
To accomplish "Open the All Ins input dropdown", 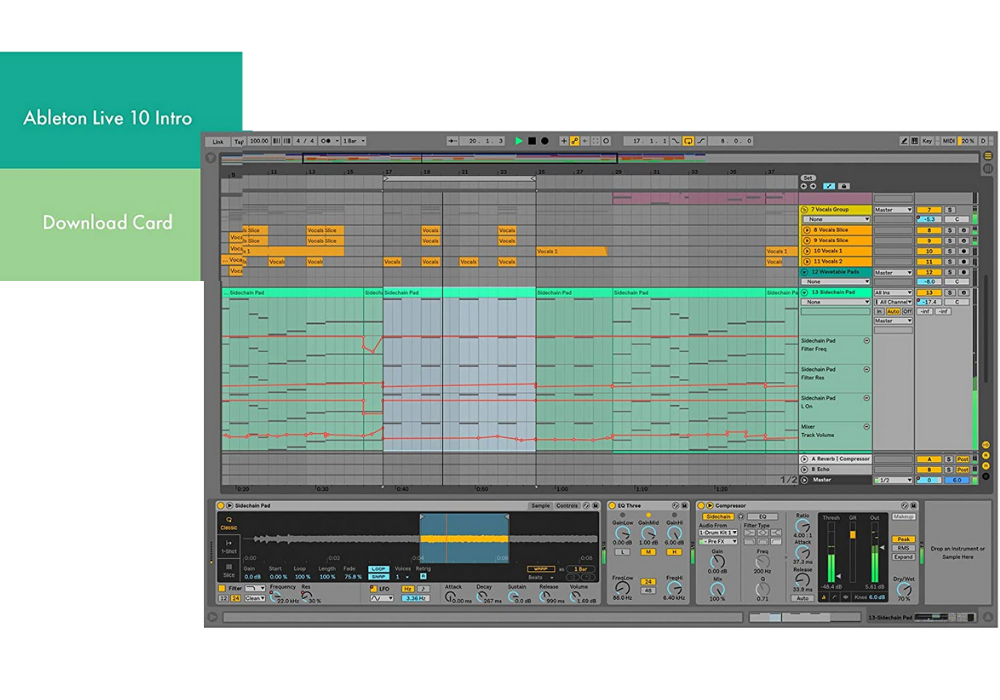I will (893, 292).
